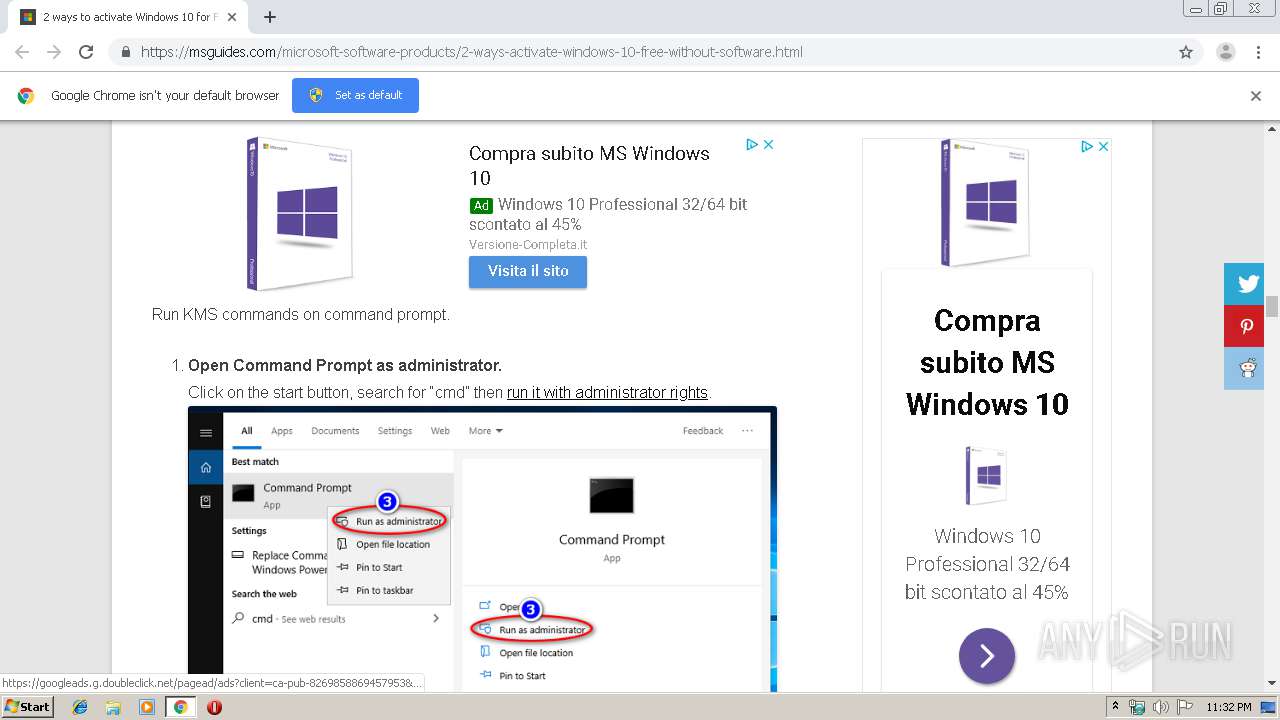Open a new browser tab
Image resolution: width=1280 pixels, height=720 pixels.
click(x=270, y=17)
